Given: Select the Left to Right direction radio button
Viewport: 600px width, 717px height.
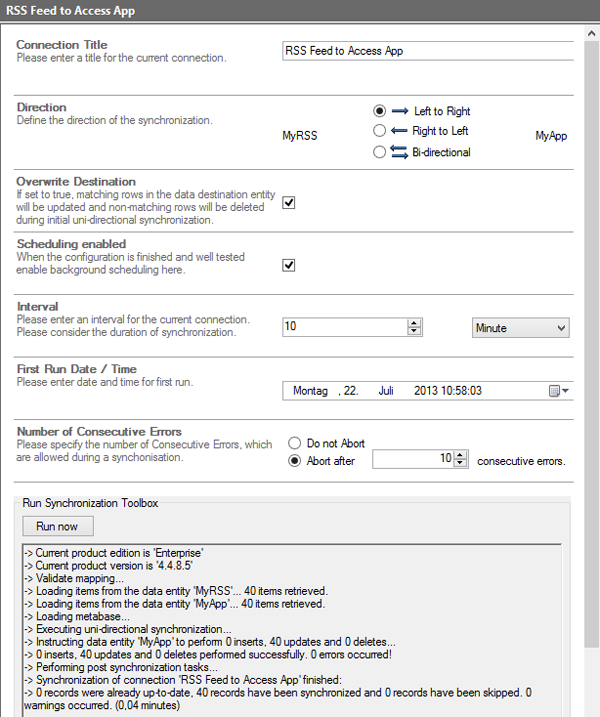Looking at the screenshot, I should click(x=379, y=111).
